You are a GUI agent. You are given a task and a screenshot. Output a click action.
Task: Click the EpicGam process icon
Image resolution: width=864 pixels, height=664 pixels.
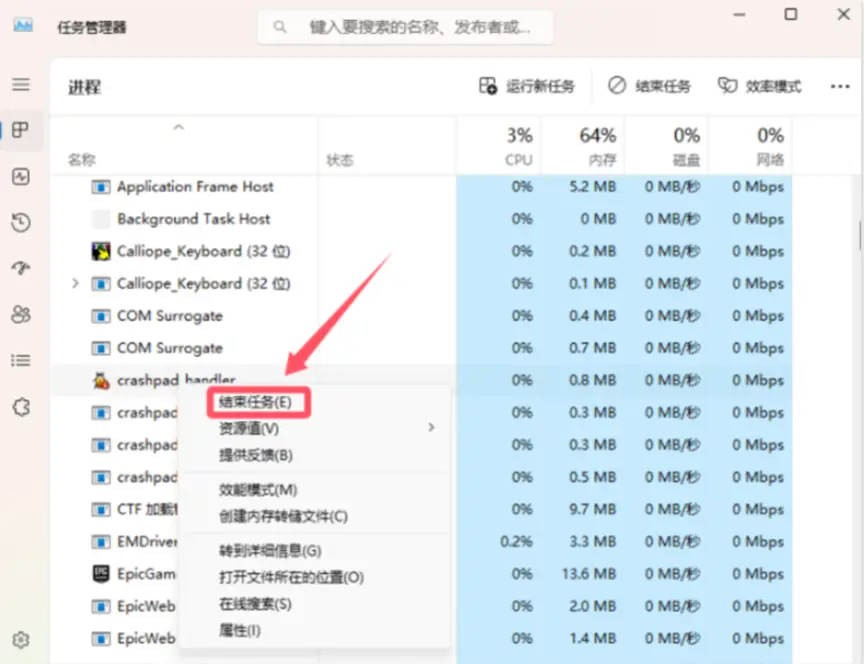click(100, 574)
